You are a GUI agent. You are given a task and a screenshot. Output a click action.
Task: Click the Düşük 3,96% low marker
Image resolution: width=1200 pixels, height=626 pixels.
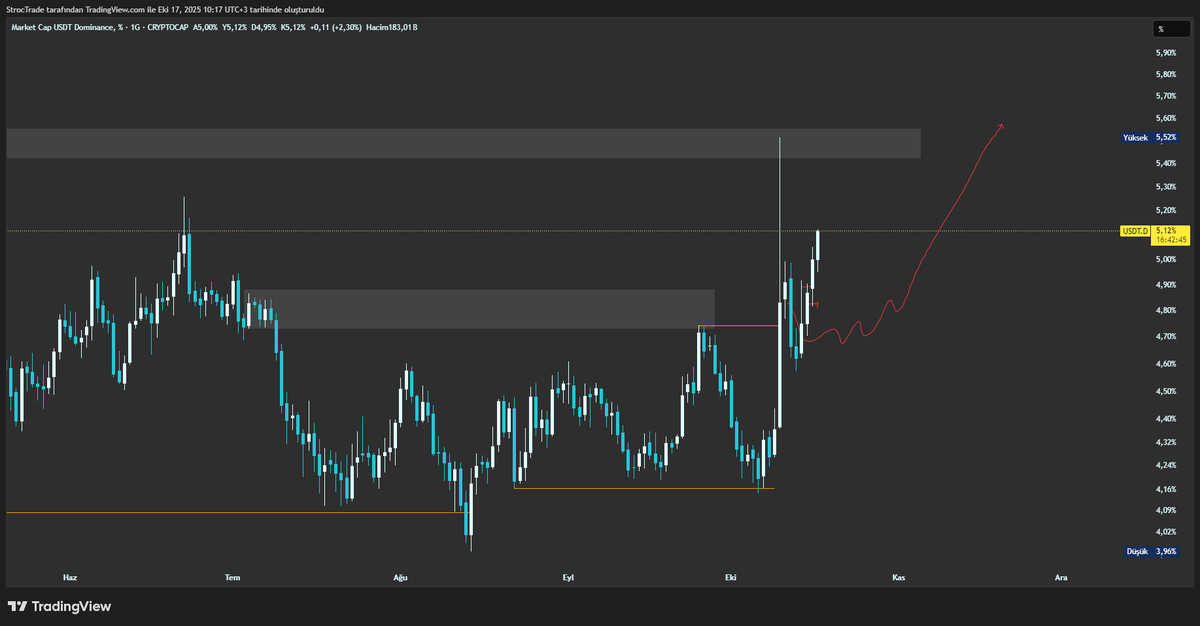[x=1152, y=551]
